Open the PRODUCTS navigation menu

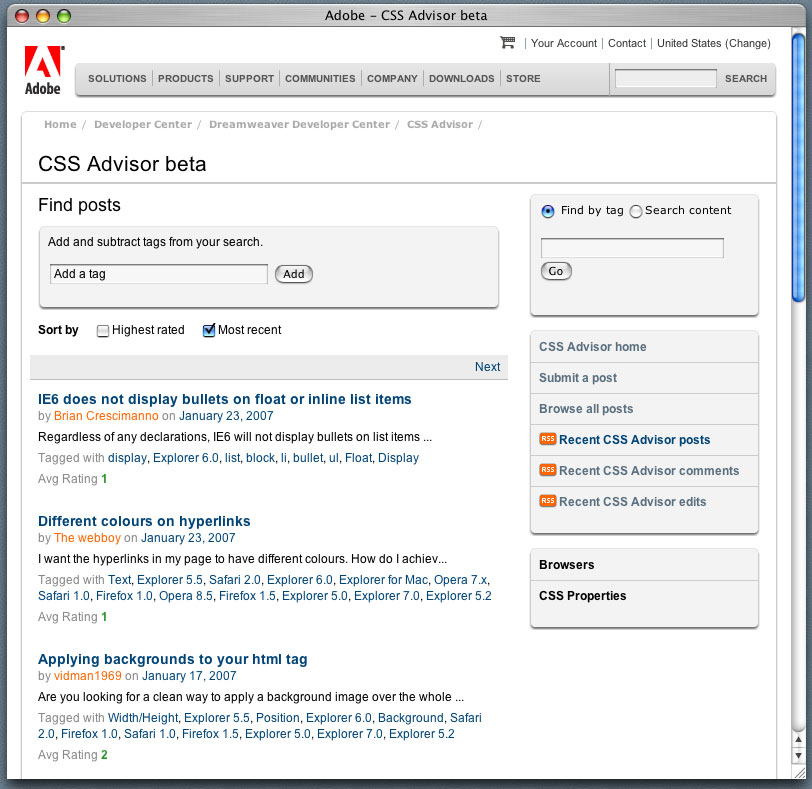[186, 79]
